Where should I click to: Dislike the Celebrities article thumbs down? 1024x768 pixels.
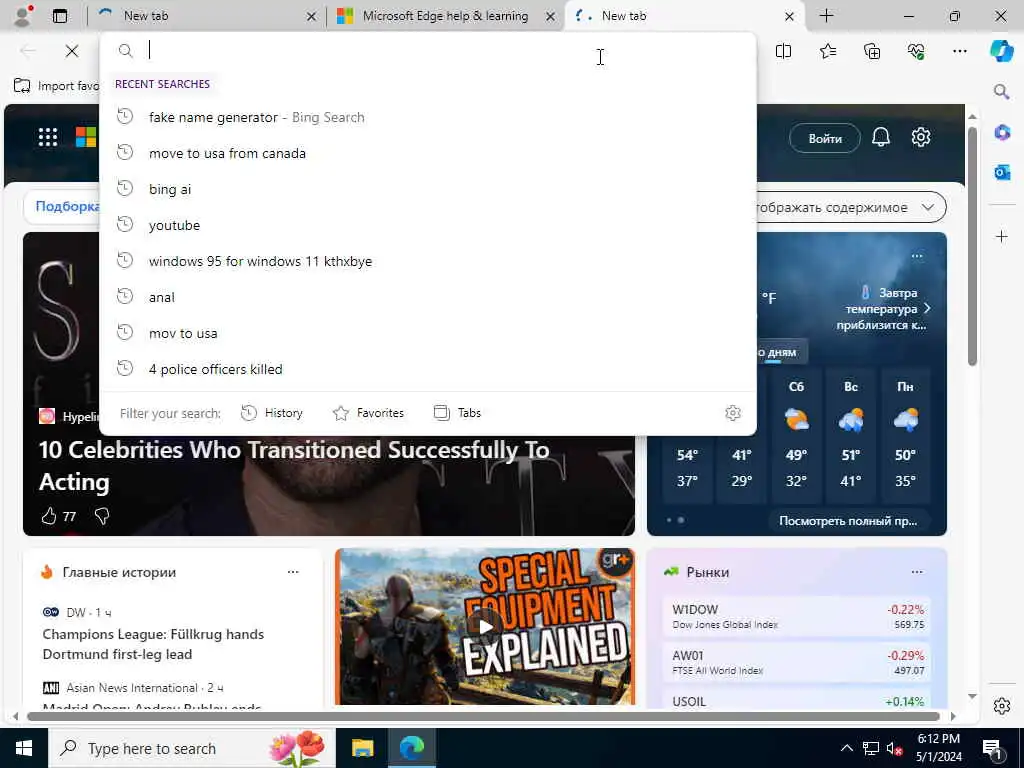pyautogui.click(x=102, y=517)
